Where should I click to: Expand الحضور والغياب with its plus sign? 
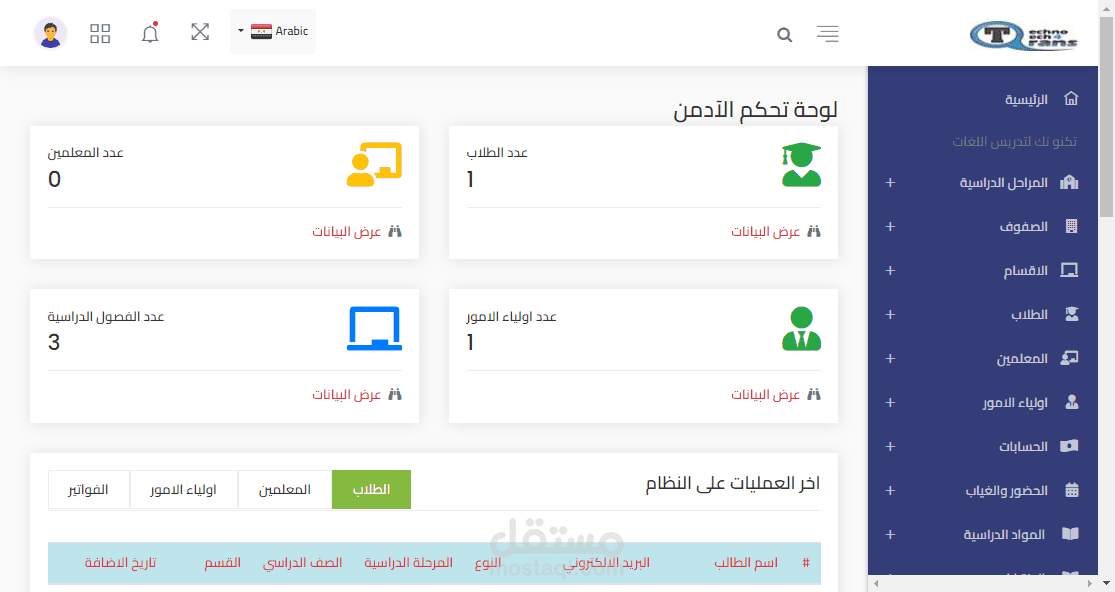click(890, 491)
